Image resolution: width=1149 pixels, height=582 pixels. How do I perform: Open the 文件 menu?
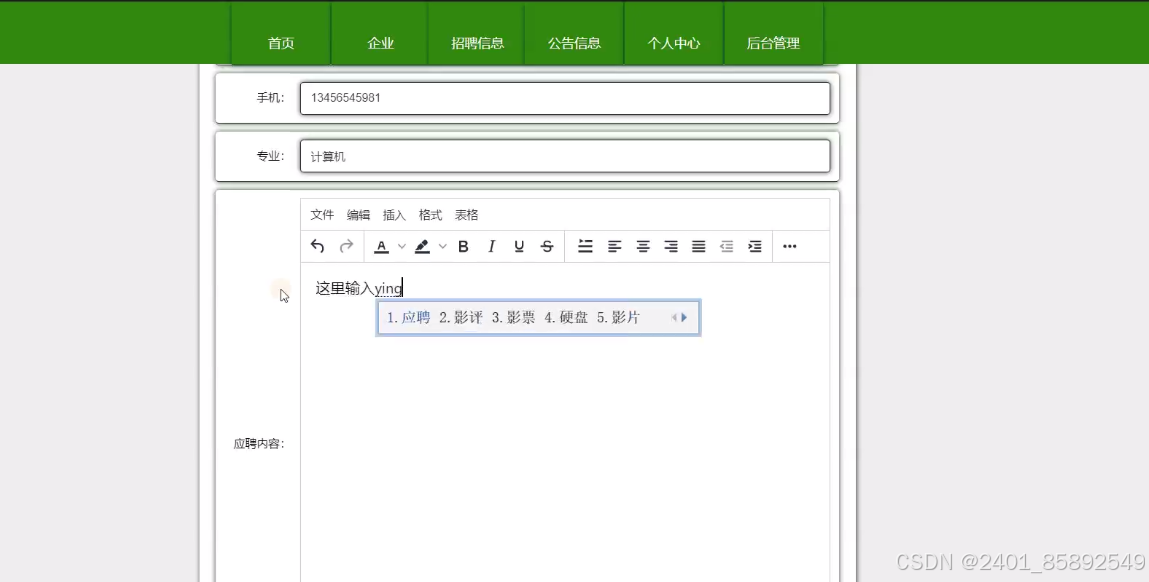pos(322,215)
